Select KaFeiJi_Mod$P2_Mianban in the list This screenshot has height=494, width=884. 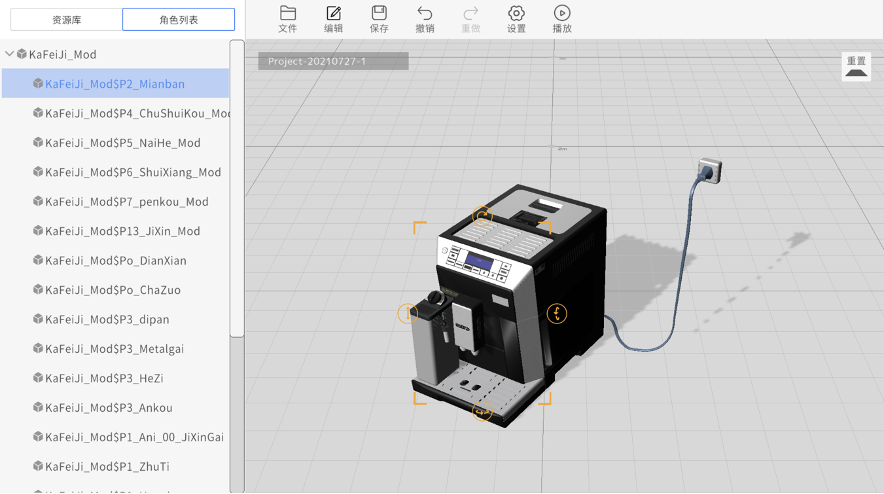(x=115, y=83)
